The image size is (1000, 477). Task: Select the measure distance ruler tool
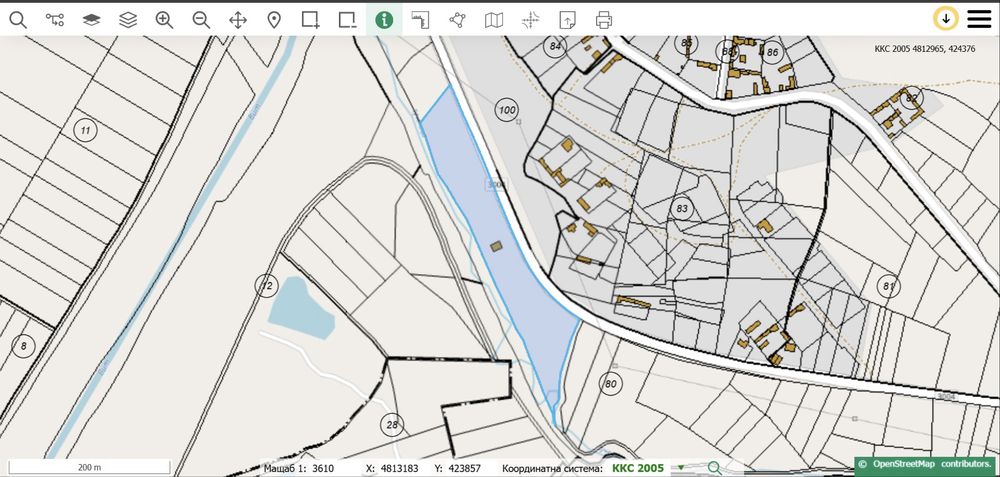coord(420,20)
